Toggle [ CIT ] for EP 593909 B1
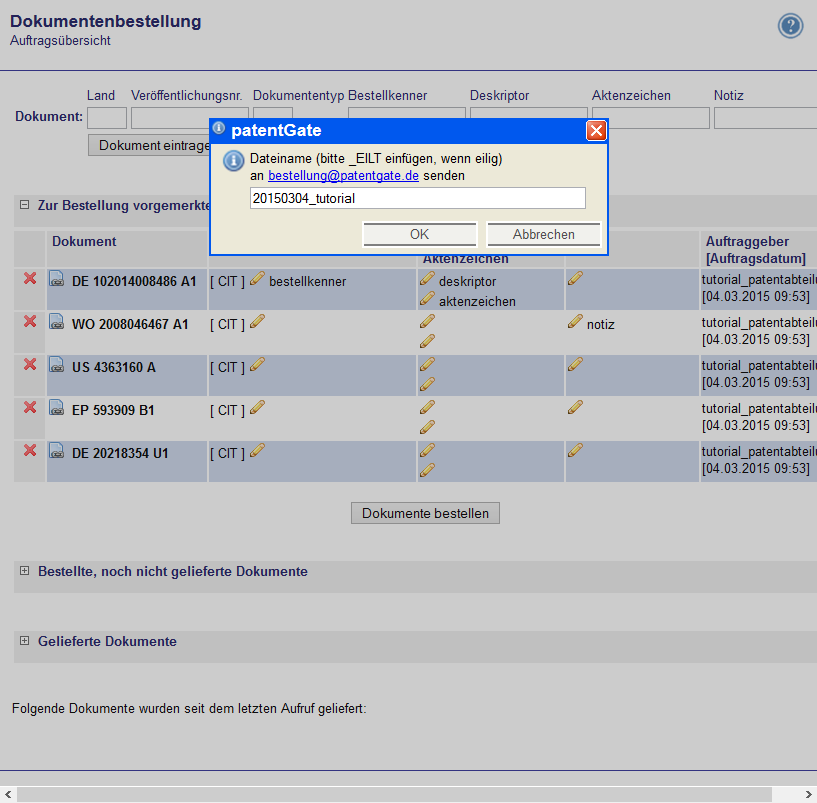 [227, 410]
